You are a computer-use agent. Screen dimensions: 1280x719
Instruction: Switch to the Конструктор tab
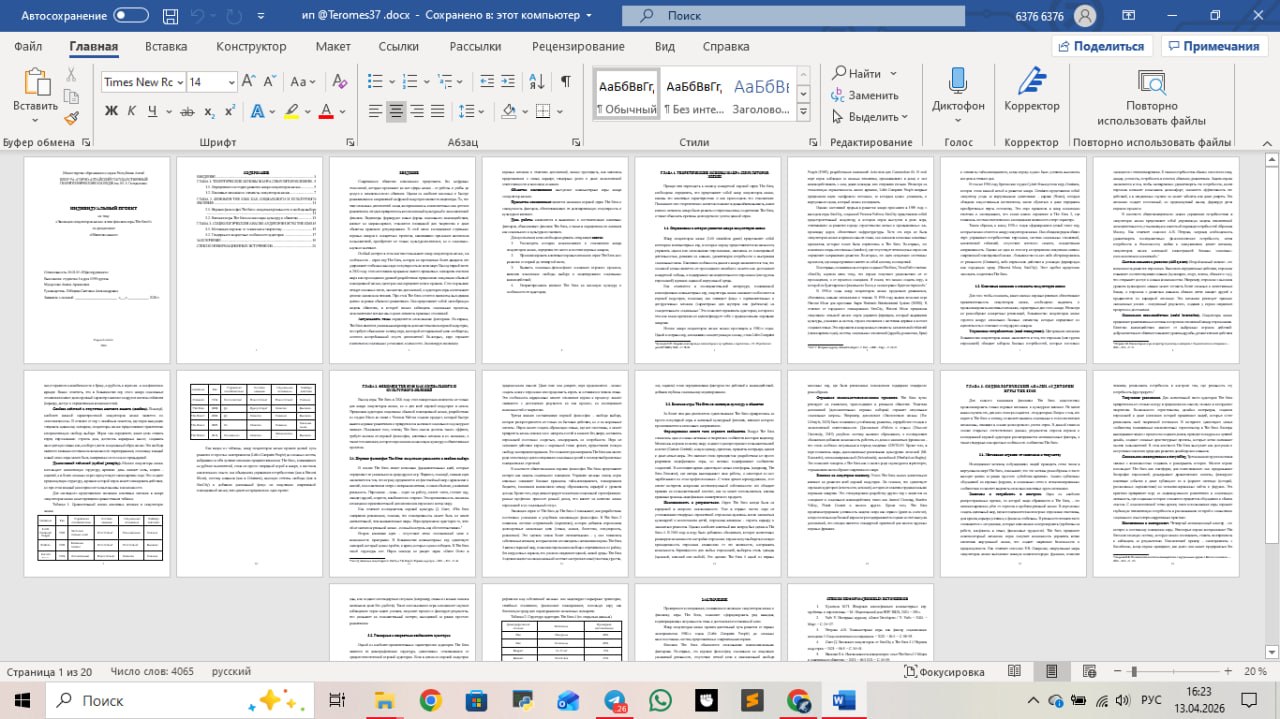[x=251, y=46]
